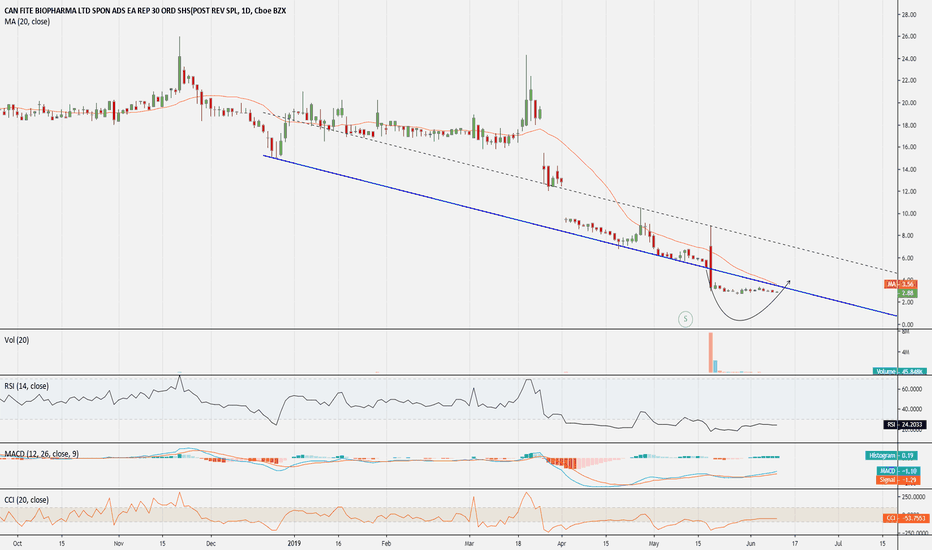
Task: Click the tallest red volume bar
Action: tap(710, 353)
